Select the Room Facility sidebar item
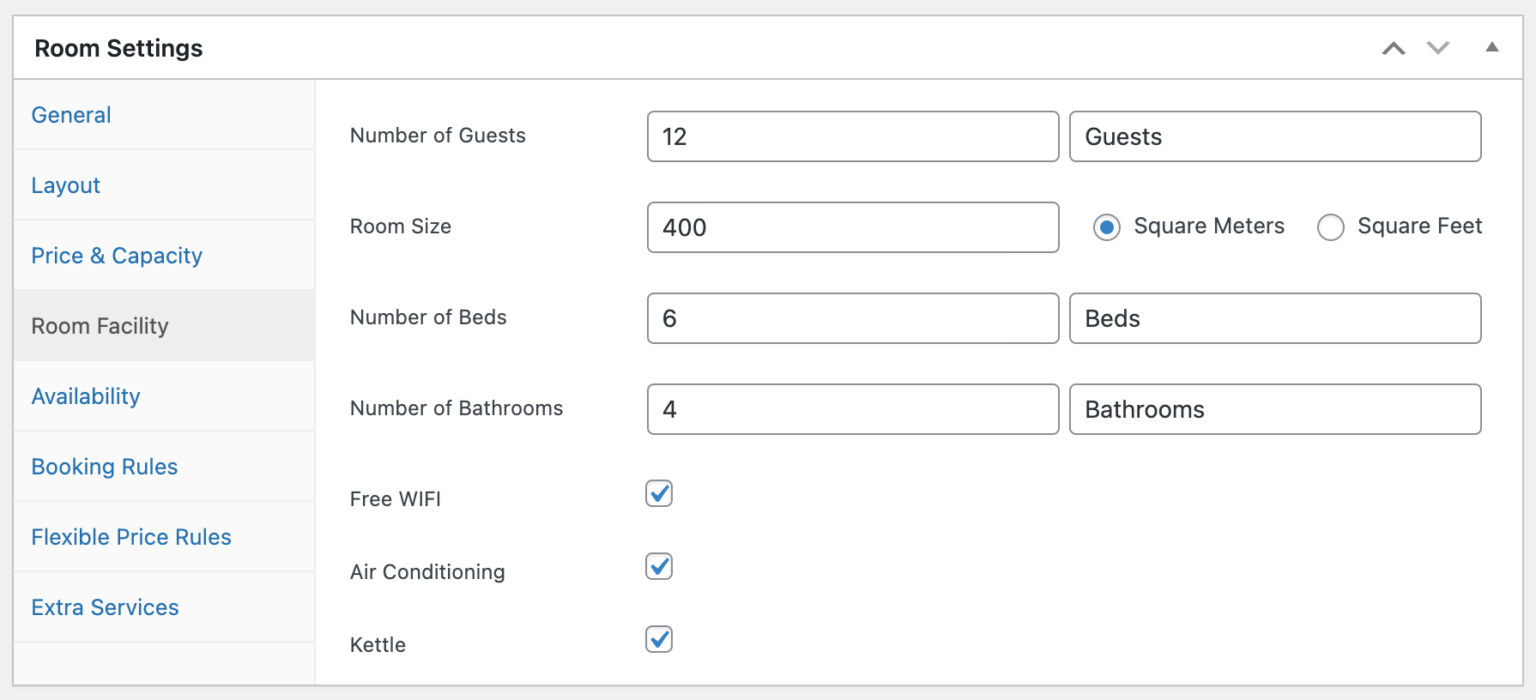 tap(100, 326)
